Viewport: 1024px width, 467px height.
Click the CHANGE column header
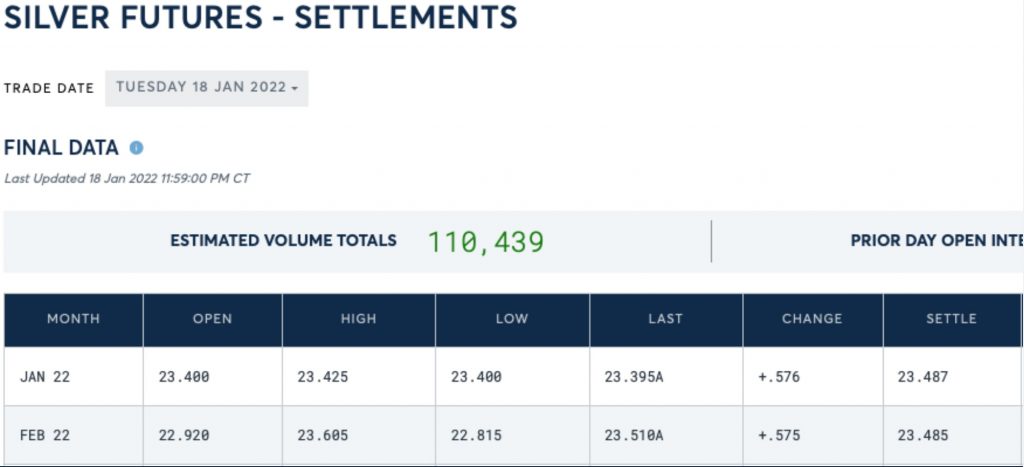click(x=812, y=319)
